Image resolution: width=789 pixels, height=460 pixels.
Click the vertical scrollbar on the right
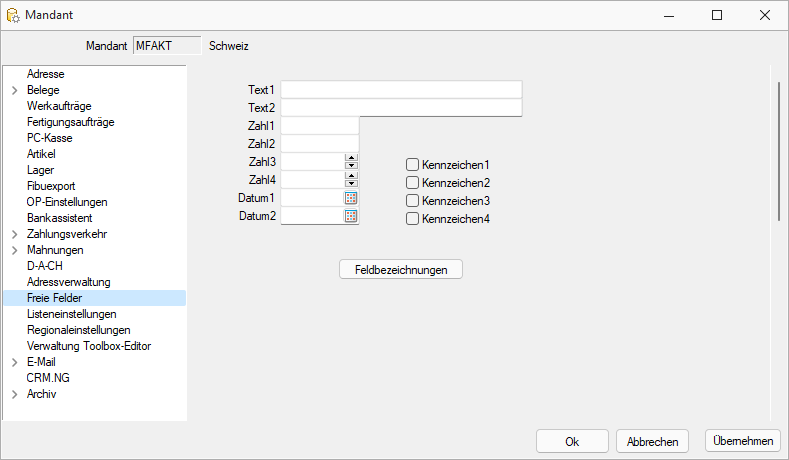tap(779, 151)
